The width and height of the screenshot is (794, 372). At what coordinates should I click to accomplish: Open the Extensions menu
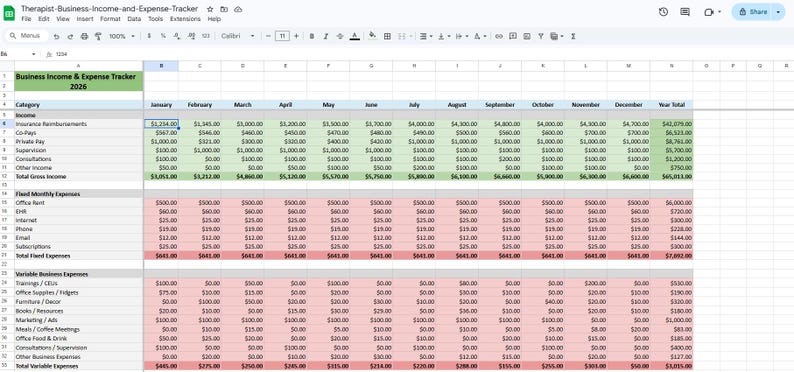click(185, 19)
